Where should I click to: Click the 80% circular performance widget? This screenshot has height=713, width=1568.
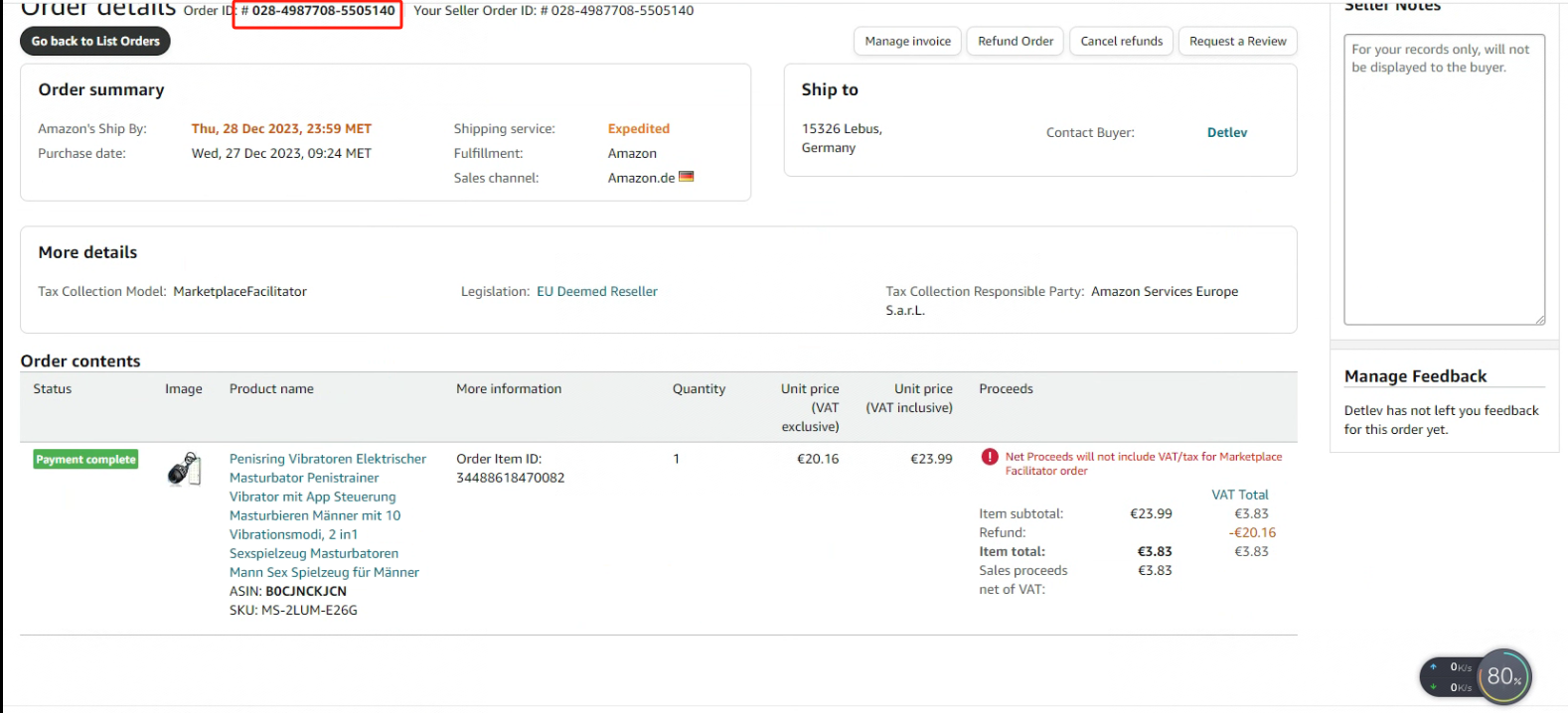coord(1503,676)
